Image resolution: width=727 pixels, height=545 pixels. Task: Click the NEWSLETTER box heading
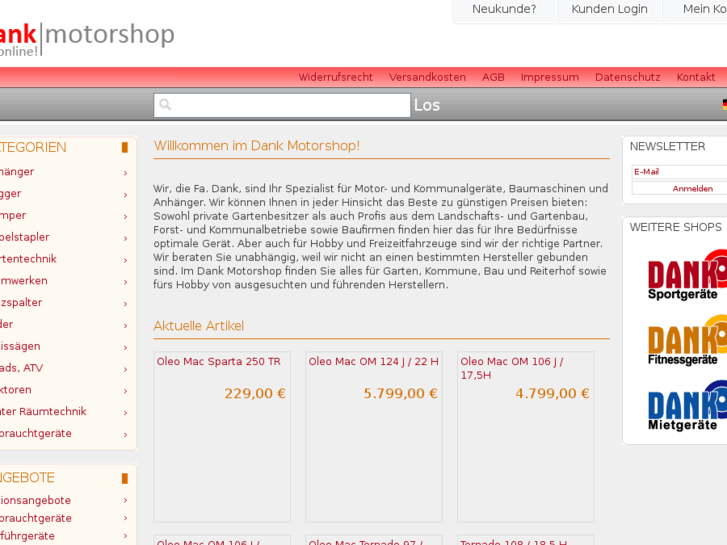point(667,147)
